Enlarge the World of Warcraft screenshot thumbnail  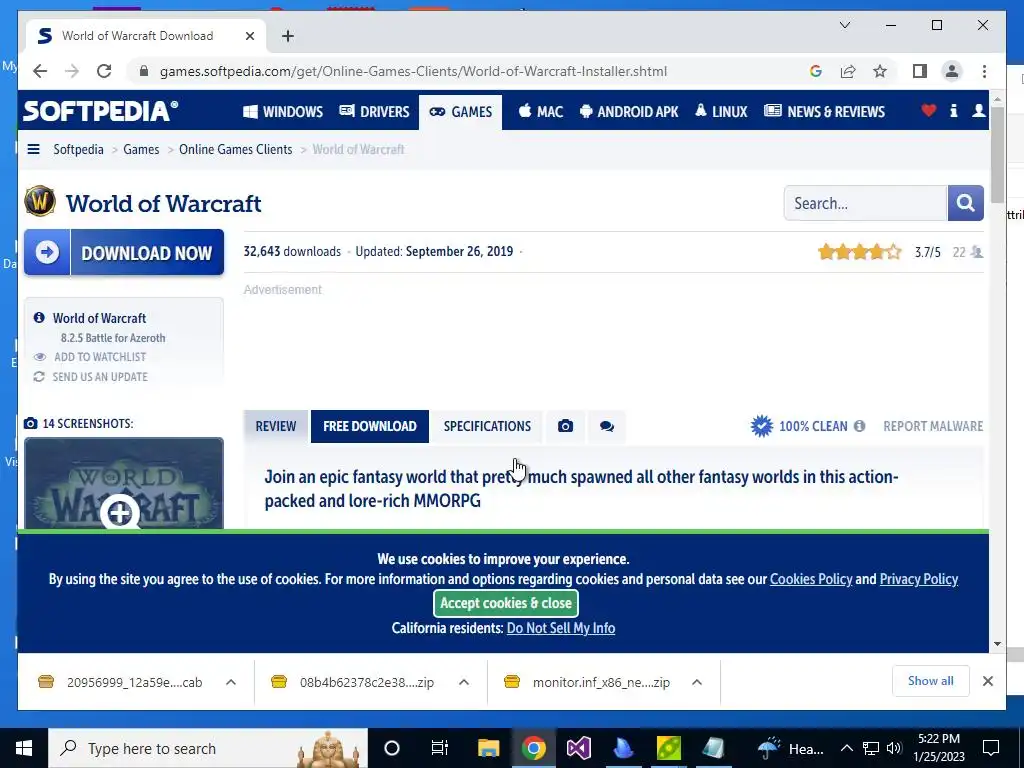tap(124, 485)
